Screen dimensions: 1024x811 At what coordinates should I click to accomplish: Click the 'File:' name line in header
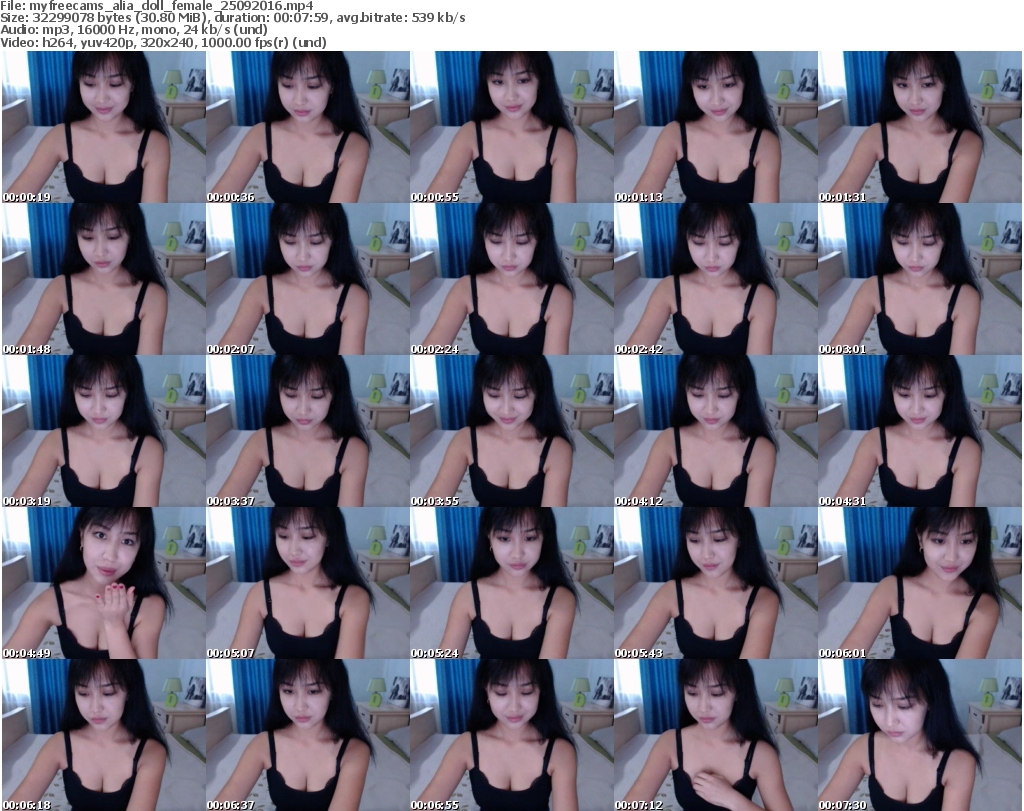coord(157,6)
